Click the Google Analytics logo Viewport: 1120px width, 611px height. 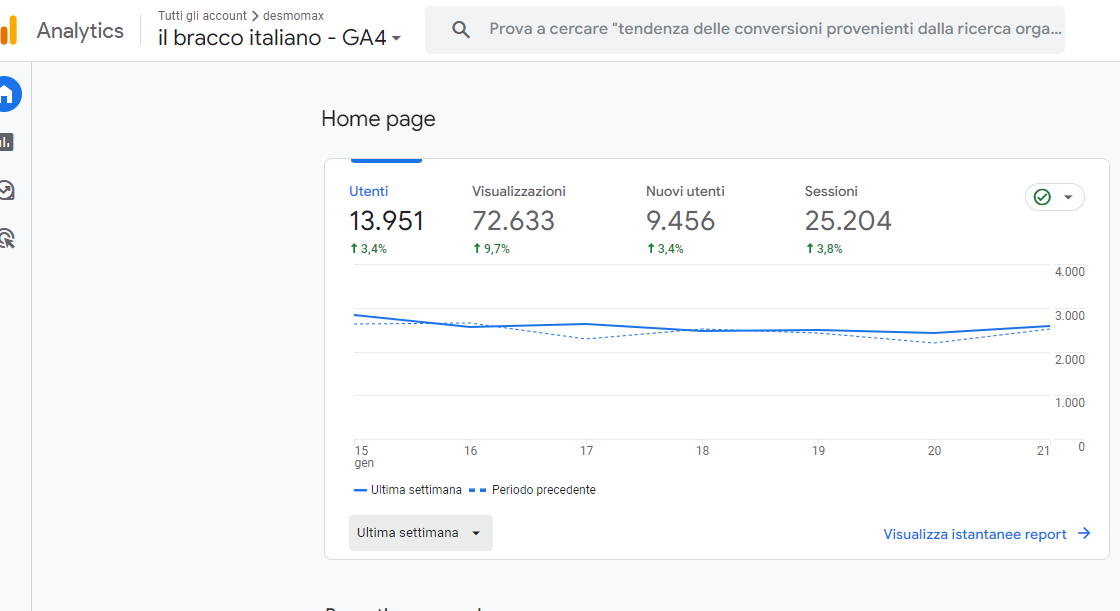8,31
